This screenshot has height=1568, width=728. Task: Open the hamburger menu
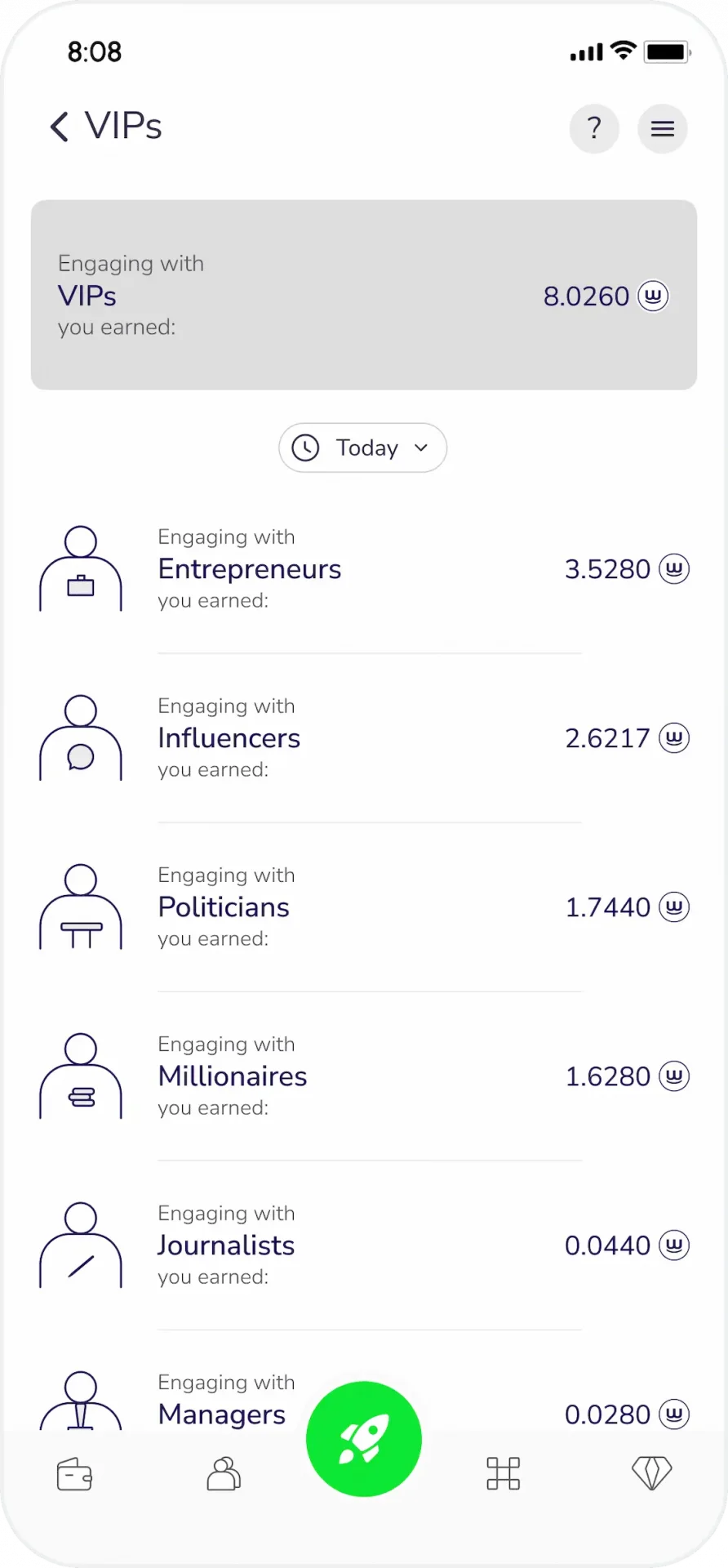click(x=663, y=128)
